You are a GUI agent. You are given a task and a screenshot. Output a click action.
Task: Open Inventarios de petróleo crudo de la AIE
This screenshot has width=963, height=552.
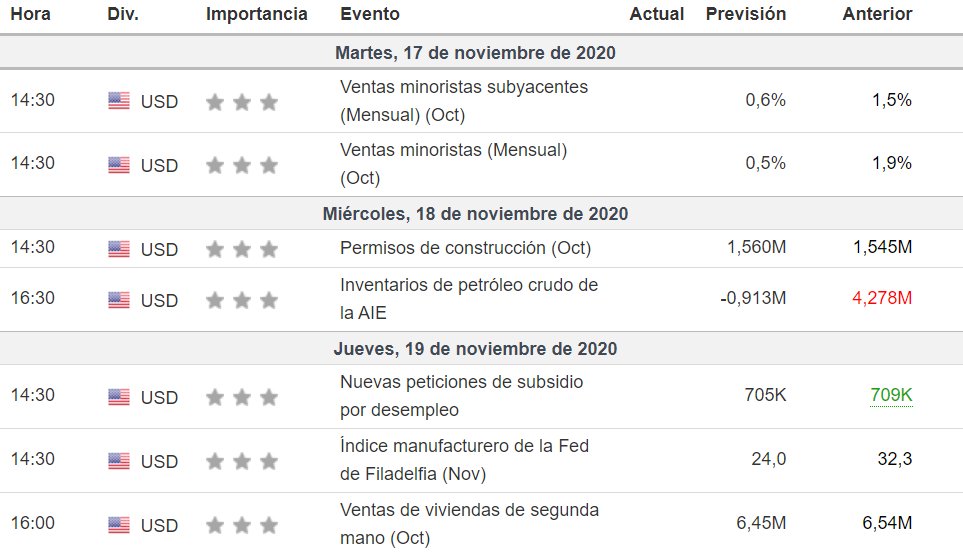pyautogui.click(x=468, y=298)
